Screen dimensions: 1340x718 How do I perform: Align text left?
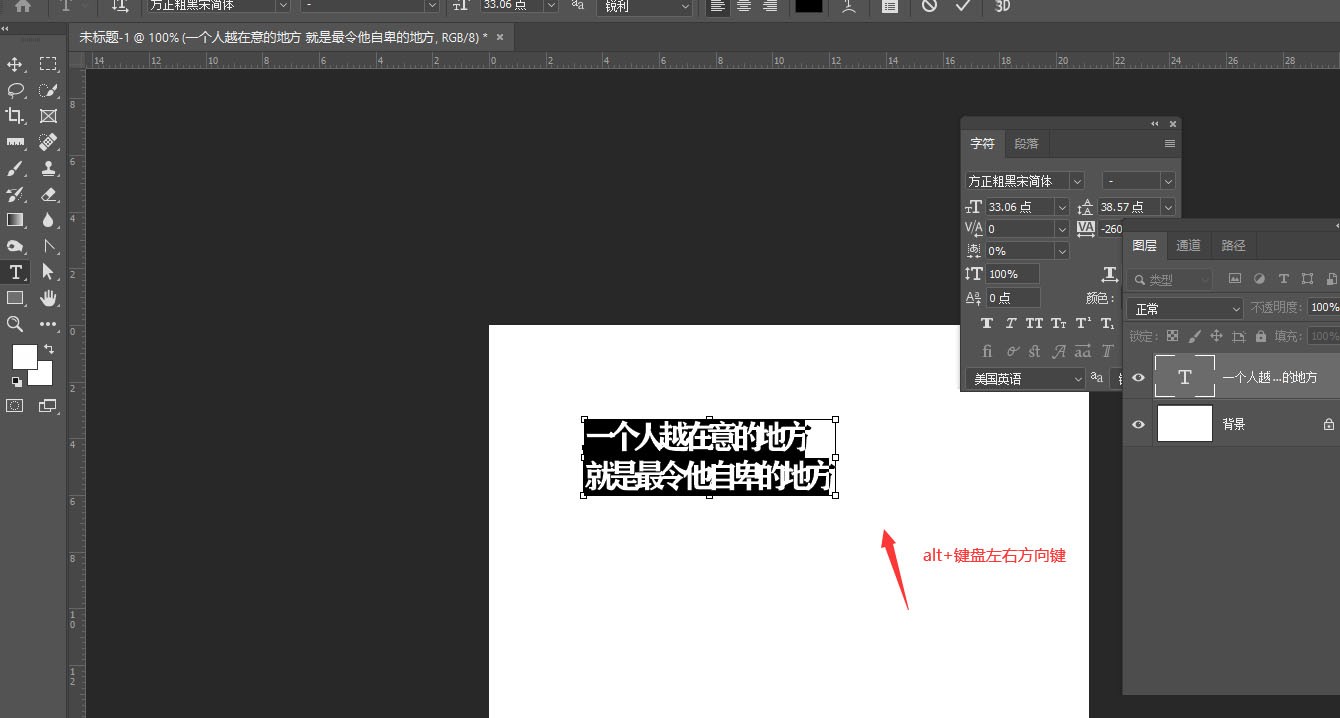(717, 6)
